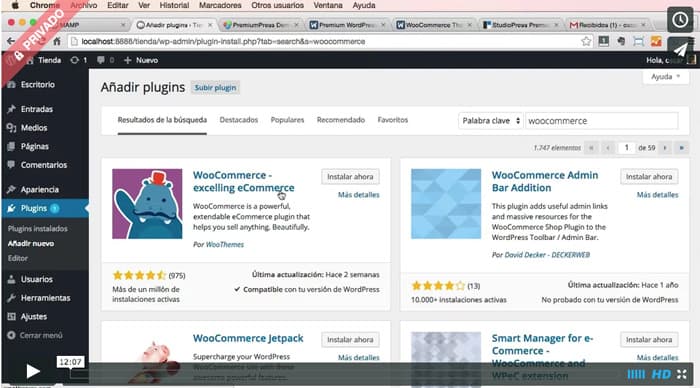Install Smart Manager for e-Commerce now
The image size is (700, 388).
coord(649,340)
